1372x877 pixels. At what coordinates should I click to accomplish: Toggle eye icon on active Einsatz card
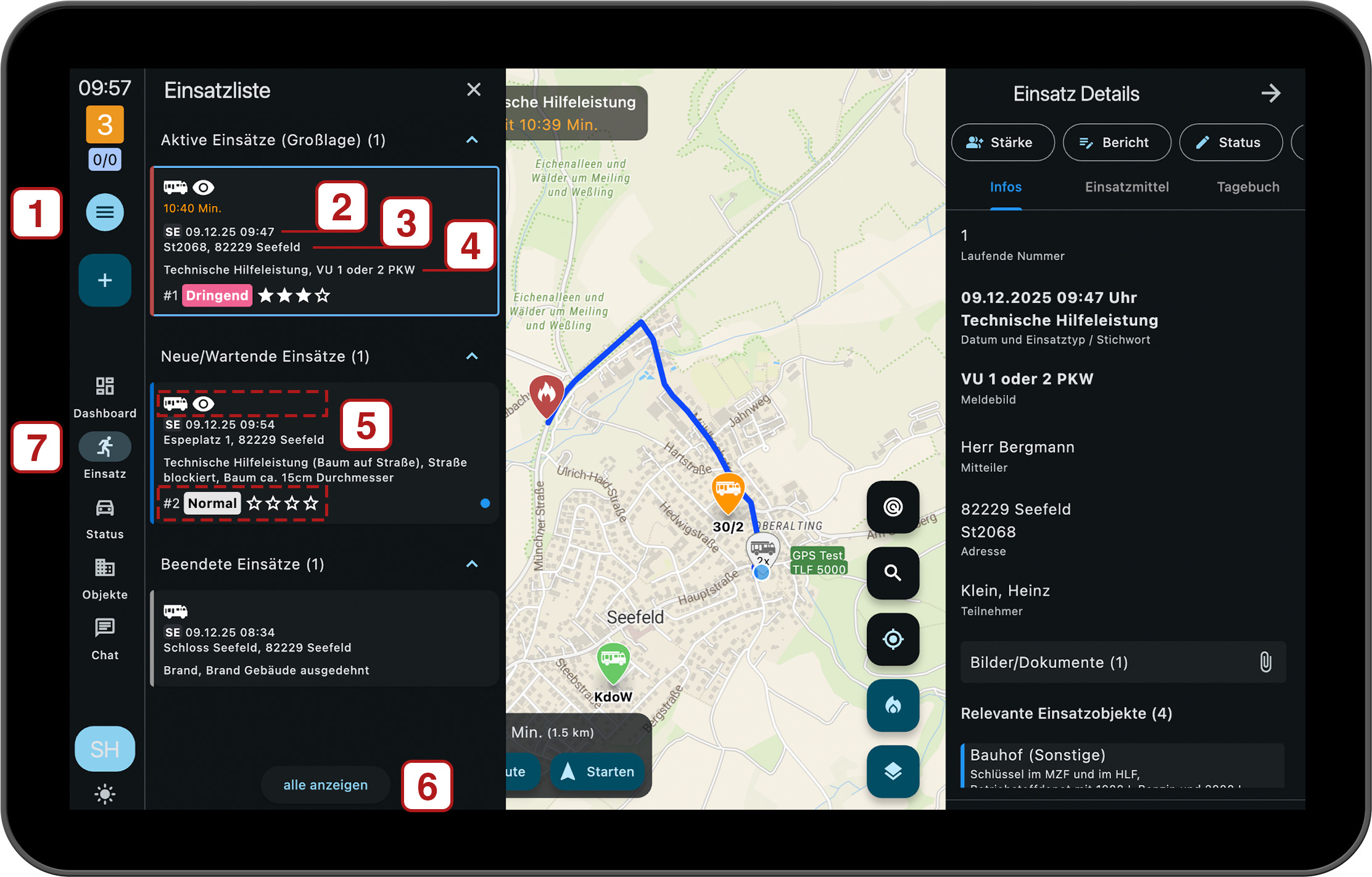(204, 187)
